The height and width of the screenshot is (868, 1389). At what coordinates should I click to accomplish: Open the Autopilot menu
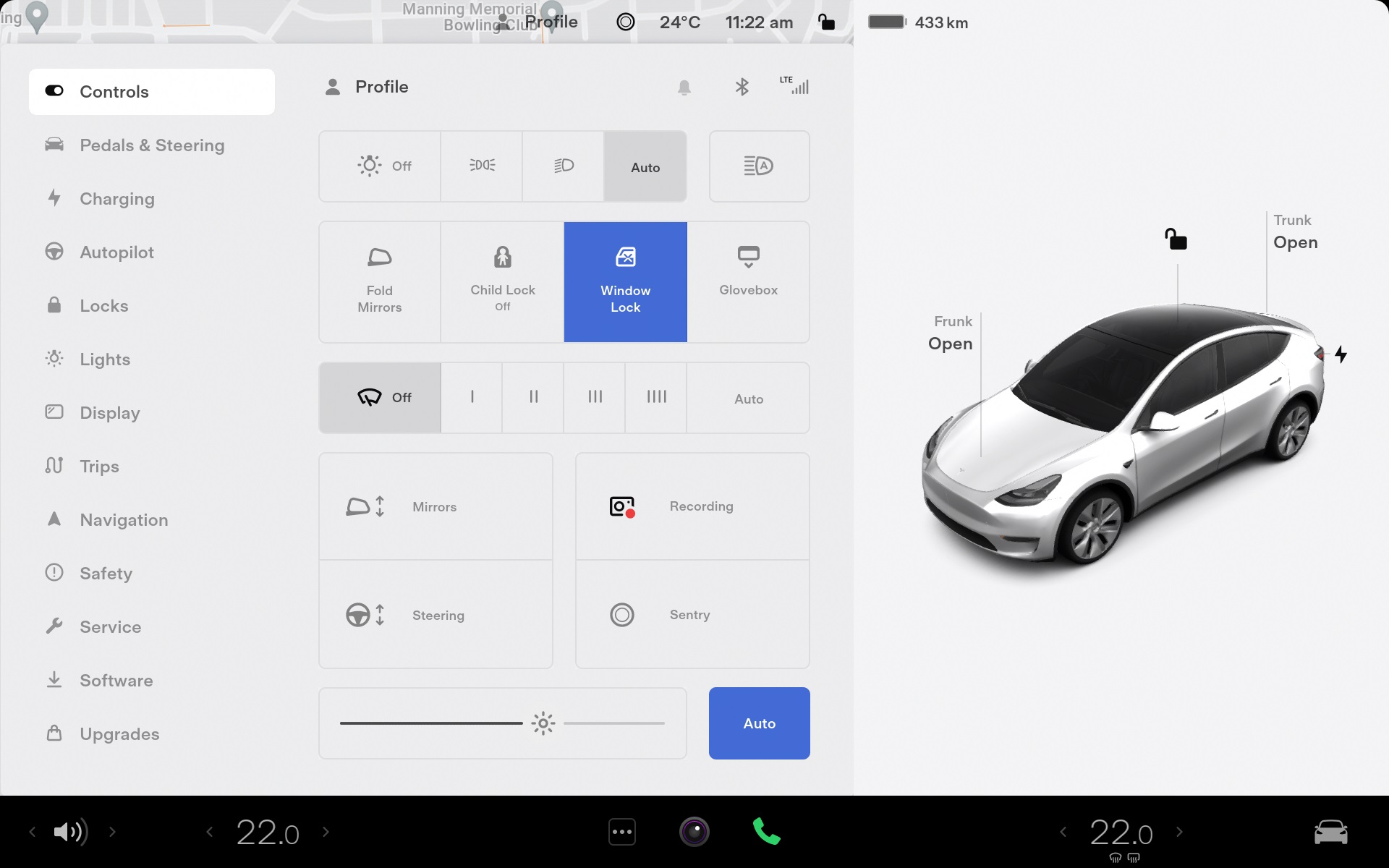tap(116, 252)
